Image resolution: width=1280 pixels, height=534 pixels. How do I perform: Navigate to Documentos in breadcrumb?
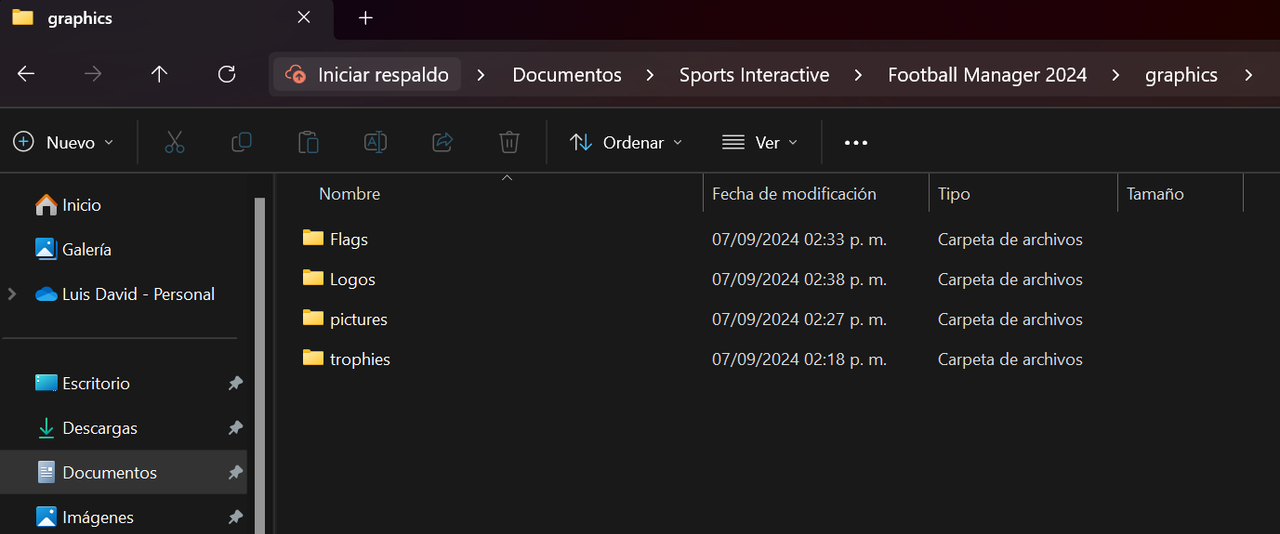(567, 75)
